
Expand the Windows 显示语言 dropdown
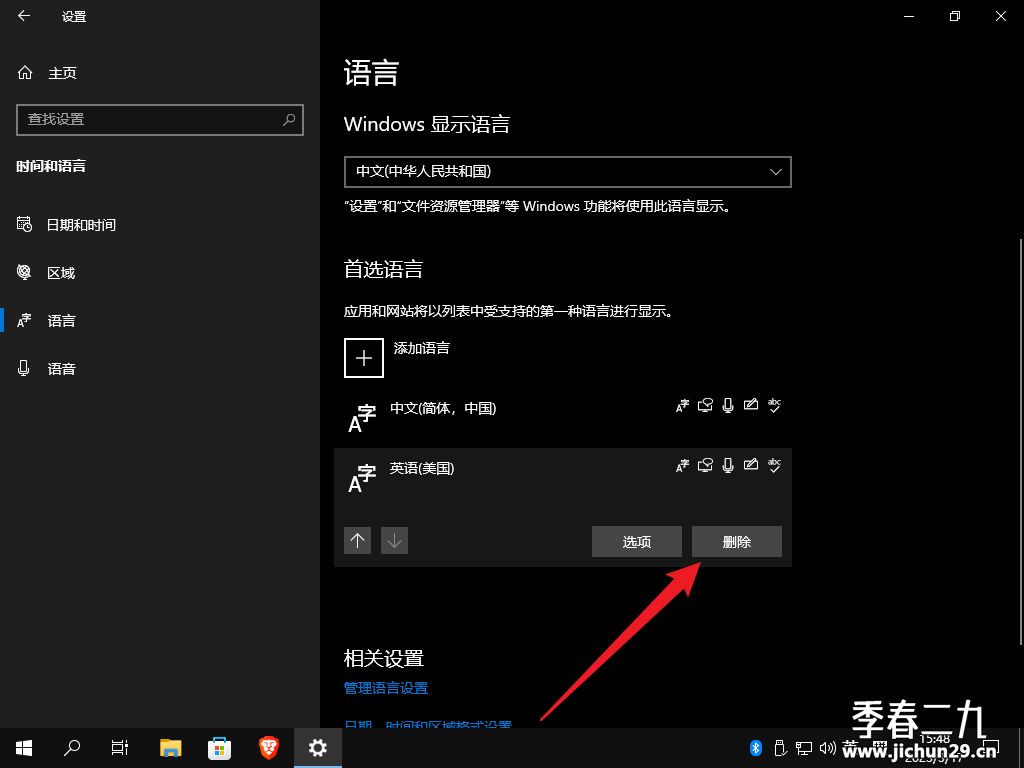coord(568,172)
